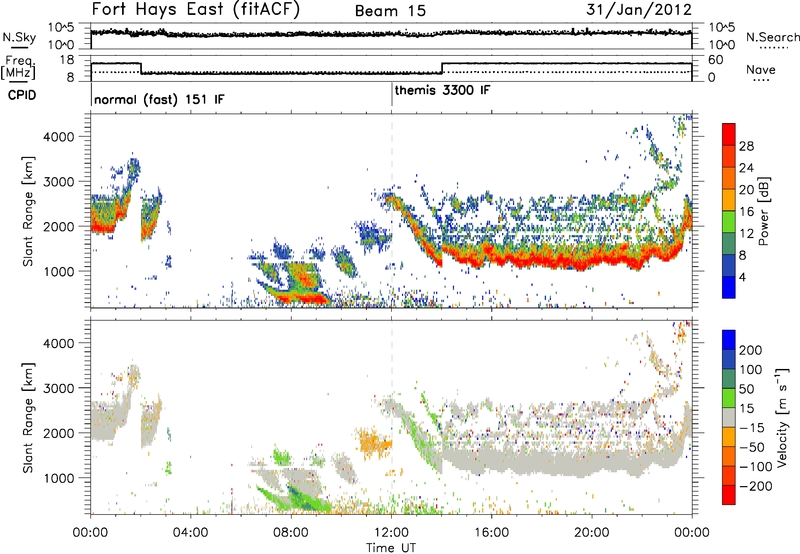
Task: Click the "Slant Range [km]" label of power panel
Action: click(x=28, y=211)
